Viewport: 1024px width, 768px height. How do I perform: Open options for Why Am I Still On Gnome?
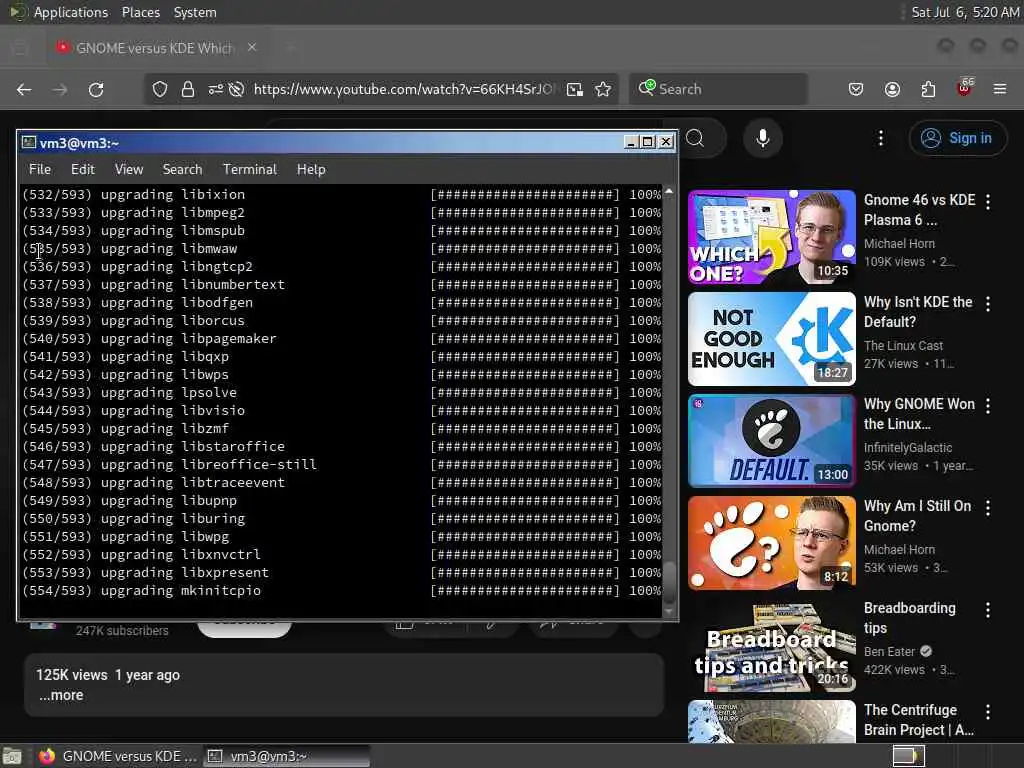click(988, 507)
